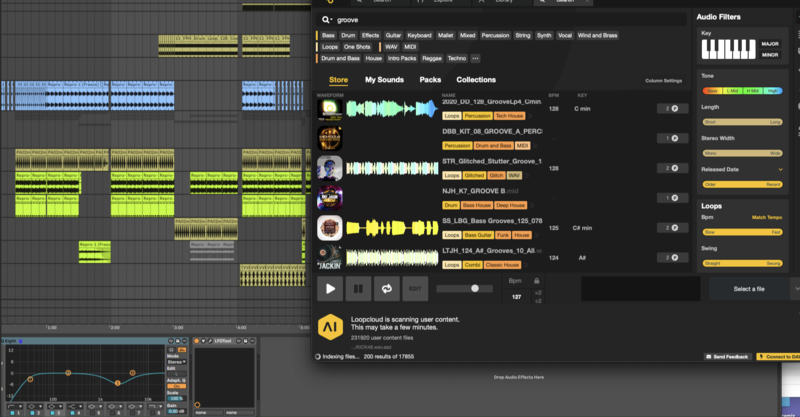Open the SS_LBG_Bass Grooves pack artwork
Viewport: 800px width, 417px height.
coord(330,228)
